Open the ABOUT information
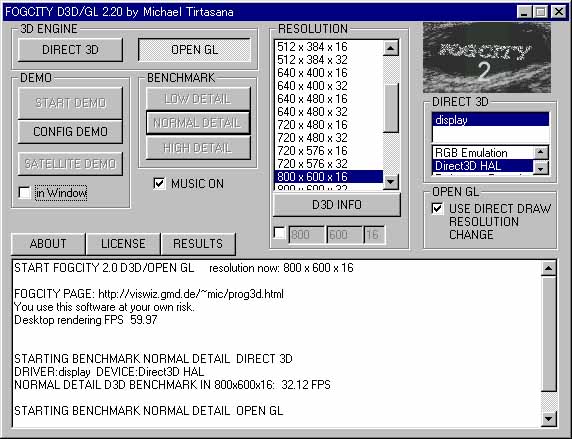The height and width of the screenshot is (439, 572). coord(48,244)
